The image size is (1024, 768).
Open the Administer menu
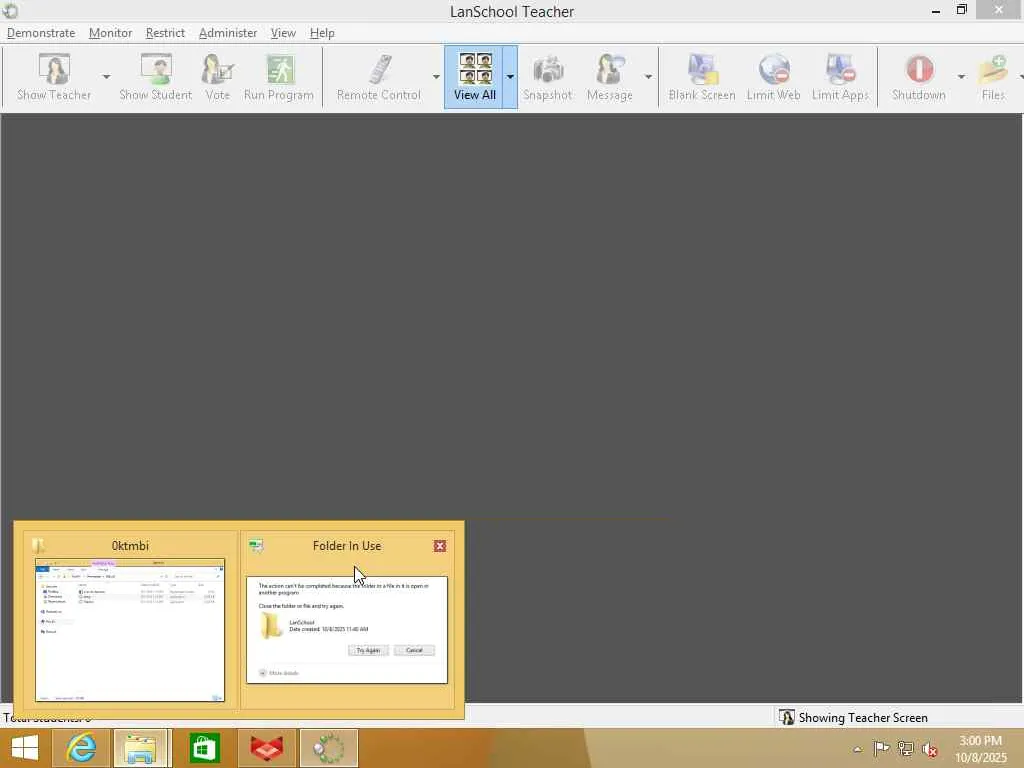228,33
